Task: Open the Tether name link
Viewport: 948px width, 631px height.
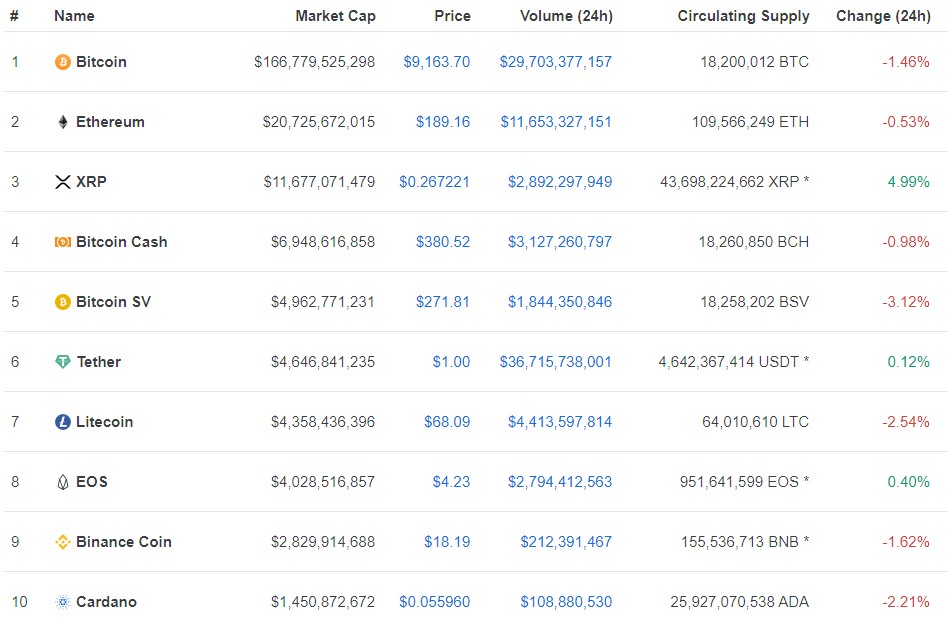Action: pos(99,361)
